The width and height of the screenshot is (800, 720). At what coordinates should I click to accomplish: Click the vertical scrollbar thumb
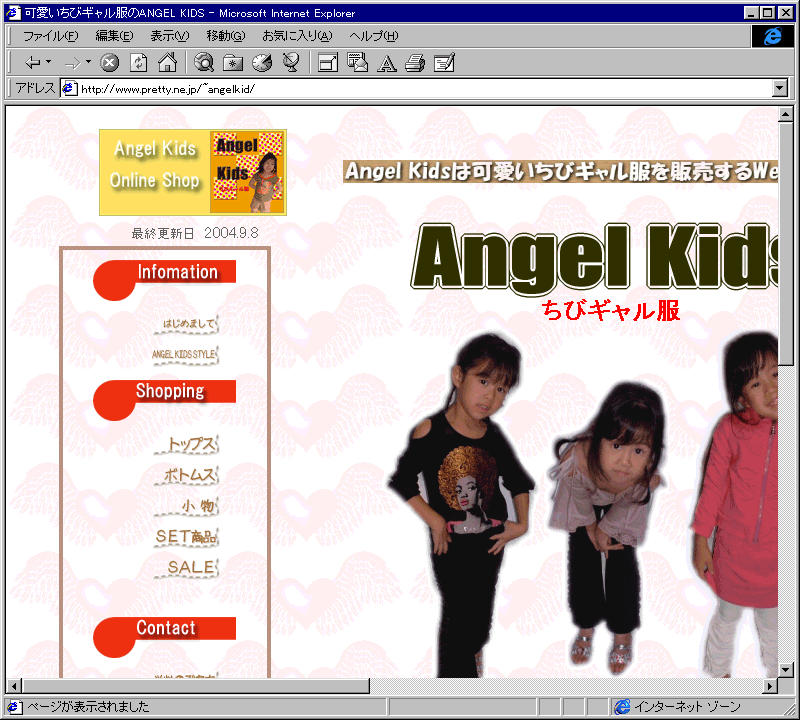tap(786, 243)
